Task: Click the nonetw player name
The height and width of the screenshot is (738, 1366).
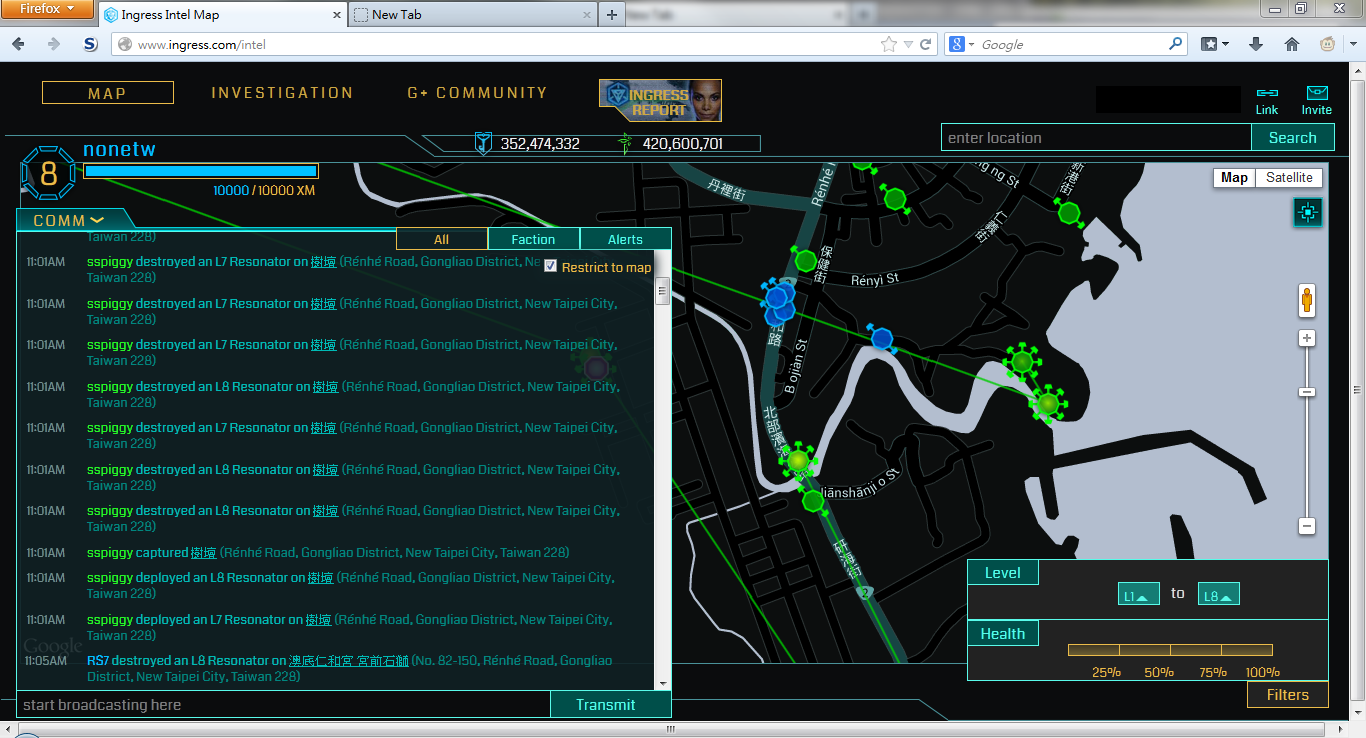Action: 119,150
